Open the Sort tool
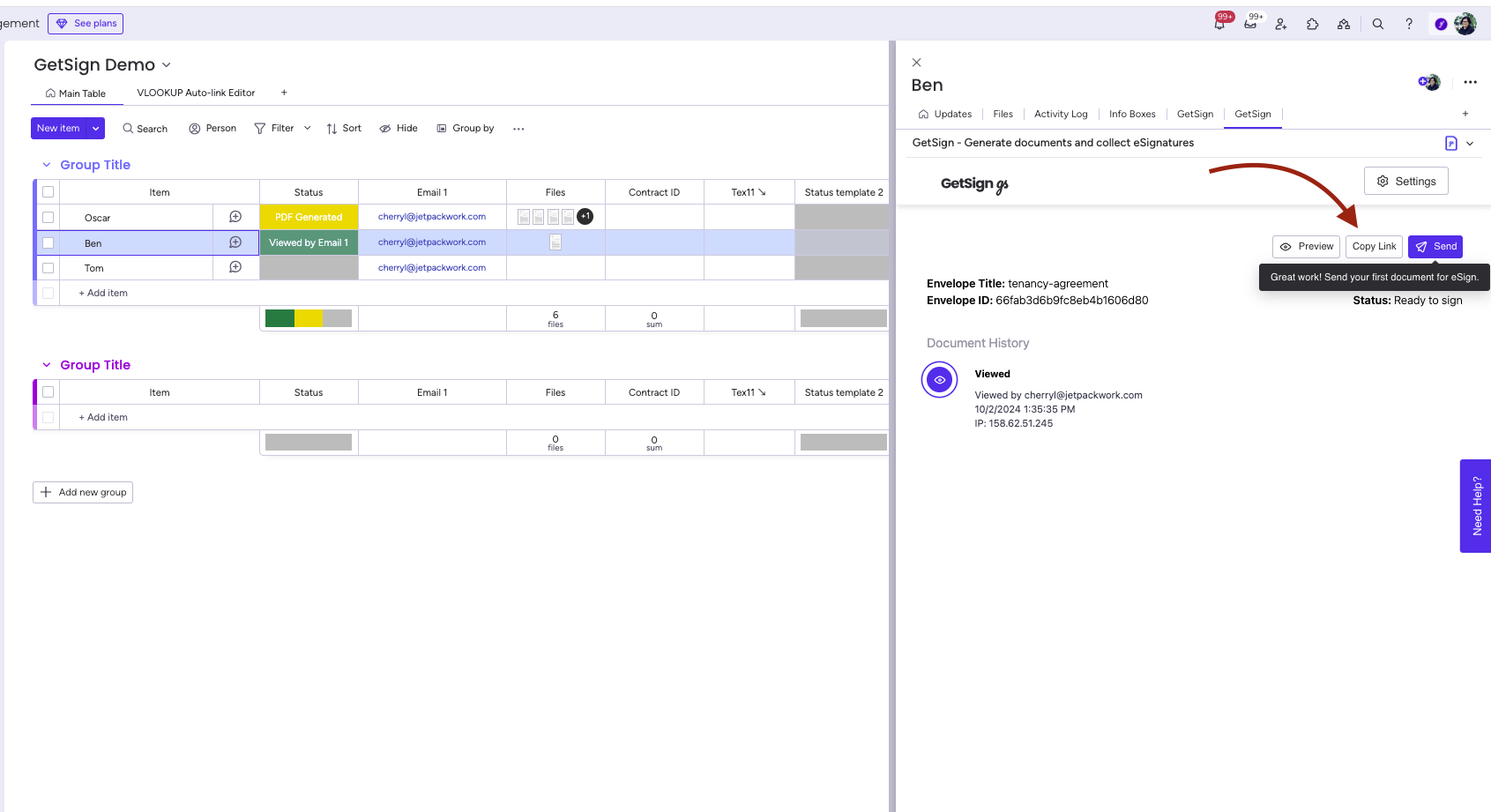1491x812 pixels. click(x=344, y=129)
